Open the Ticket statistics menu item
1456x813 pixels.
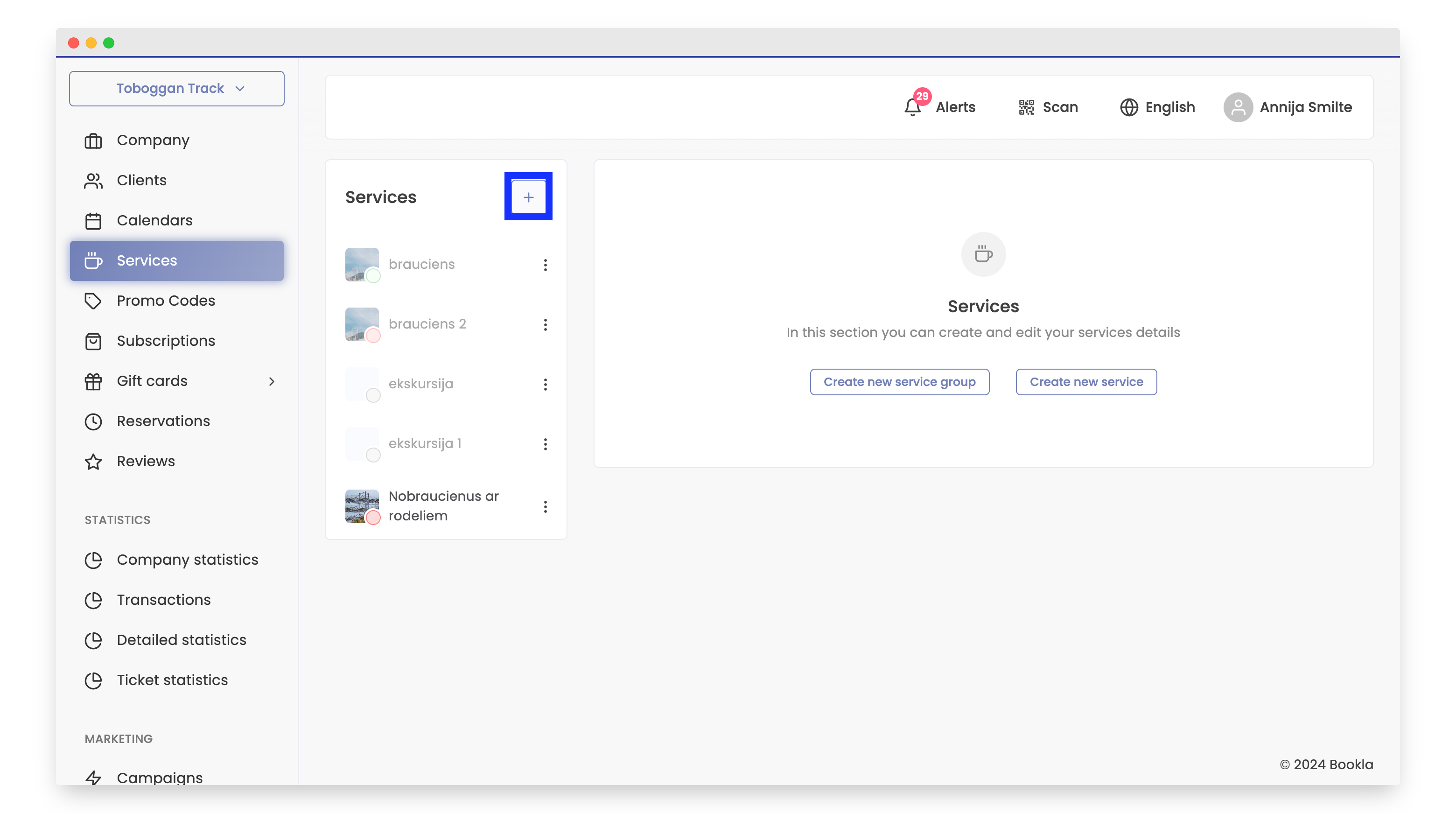pos(172,680)
